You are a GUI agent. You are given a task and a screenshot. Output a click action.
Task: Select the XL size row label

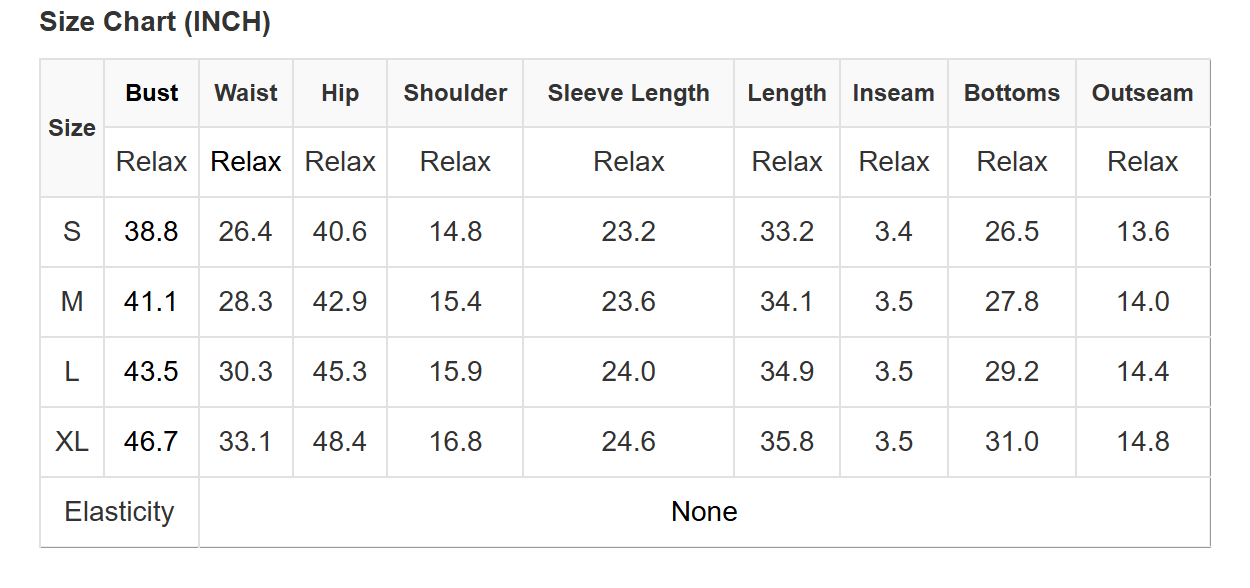coord(72,442)
